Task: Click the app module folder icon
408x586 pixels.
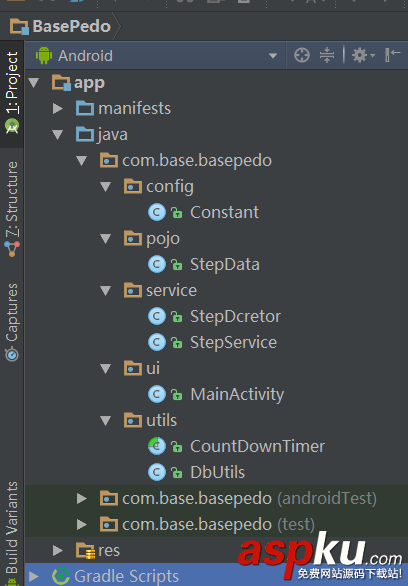Action: coord(61,83)
